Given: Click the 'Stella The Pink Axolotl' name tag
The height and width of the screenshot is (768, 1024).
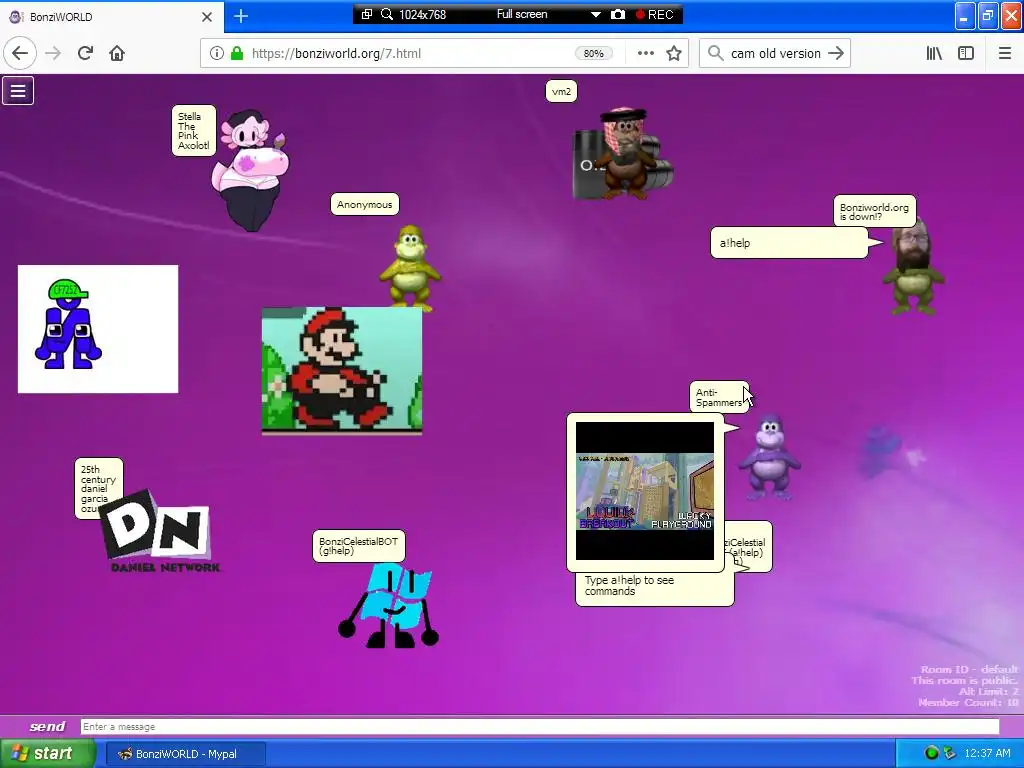Looking at the screenshot, I should point(194,131).
